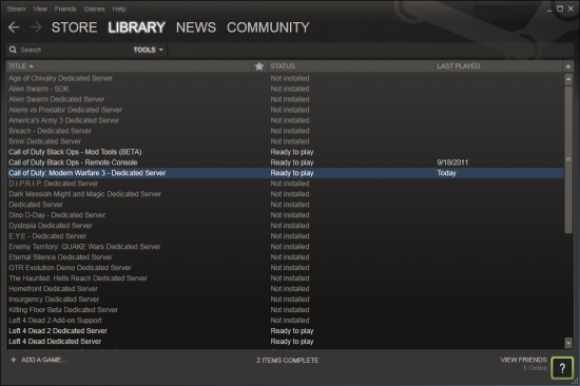Switch to the Store tab
The image size is (580, 386).
click(x=74, y=27)
